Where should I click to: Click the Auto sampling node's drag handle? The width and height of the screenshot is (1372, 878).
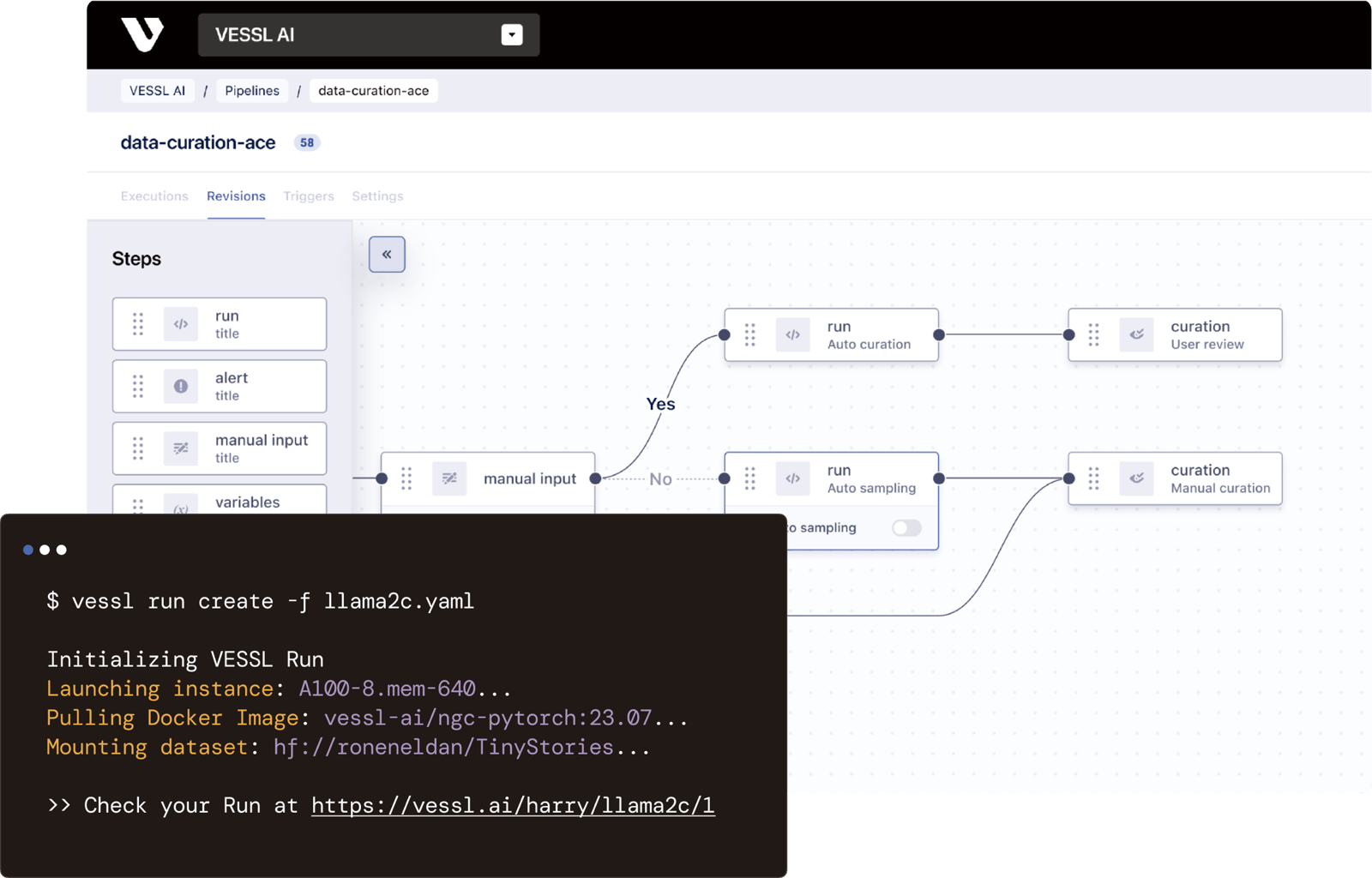click(750, 478)
